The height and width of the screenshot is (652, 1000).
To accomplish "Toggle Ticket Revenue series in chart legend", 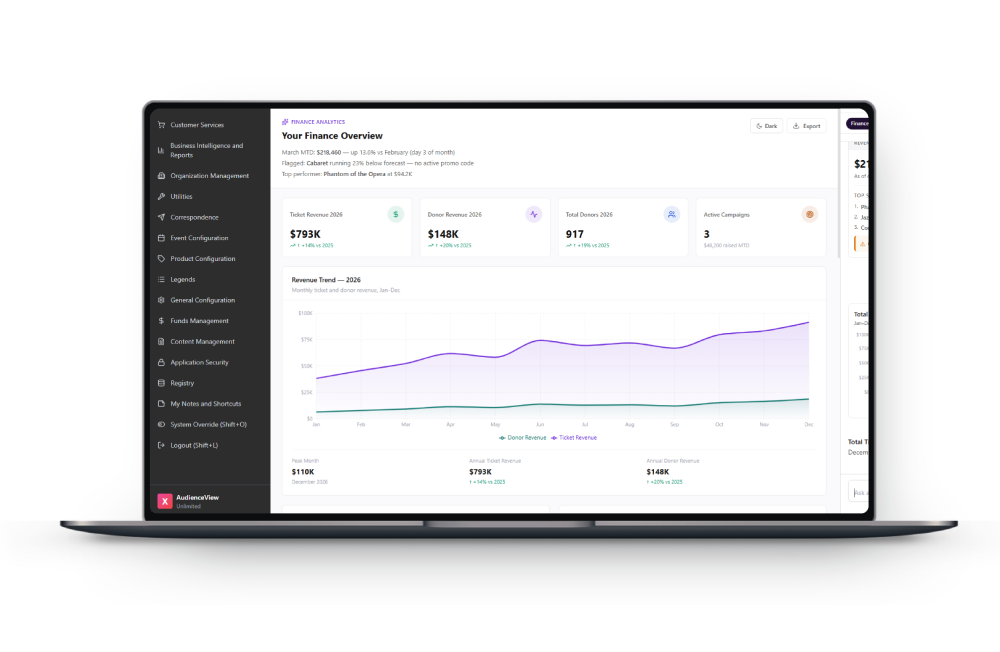I will click(x=574, y=438).
